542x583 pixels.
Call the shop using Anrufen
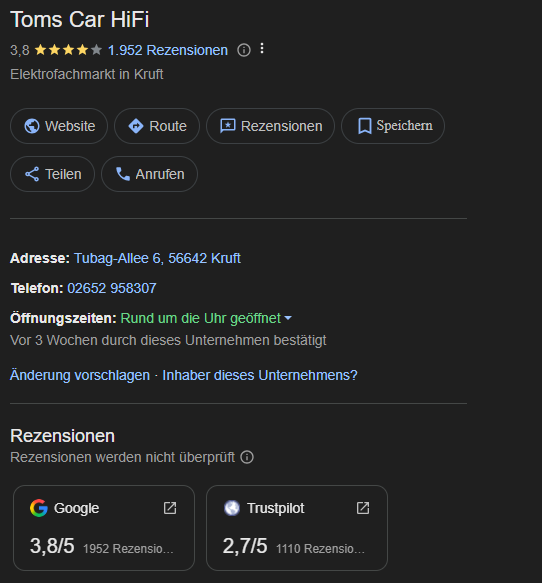[149, 174]
